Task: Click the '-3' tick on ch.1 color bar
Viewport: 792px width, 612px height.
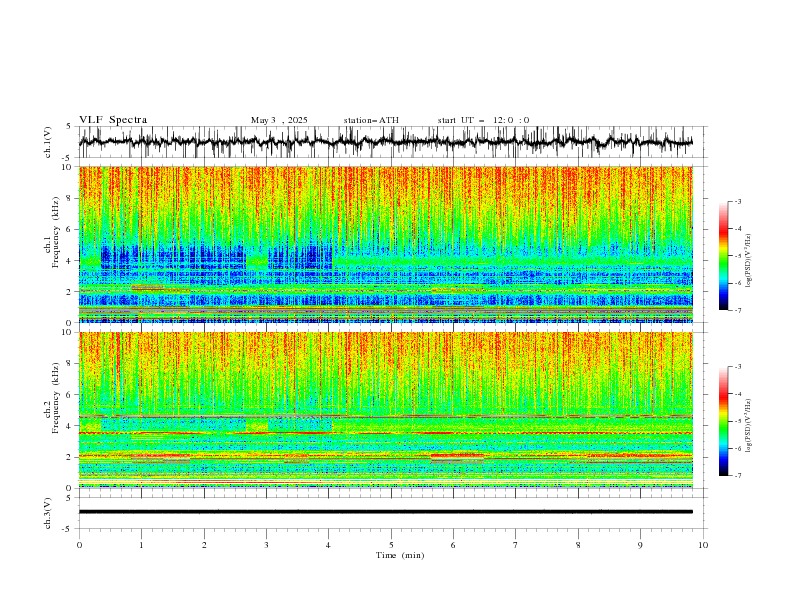Action: [737, 201]
